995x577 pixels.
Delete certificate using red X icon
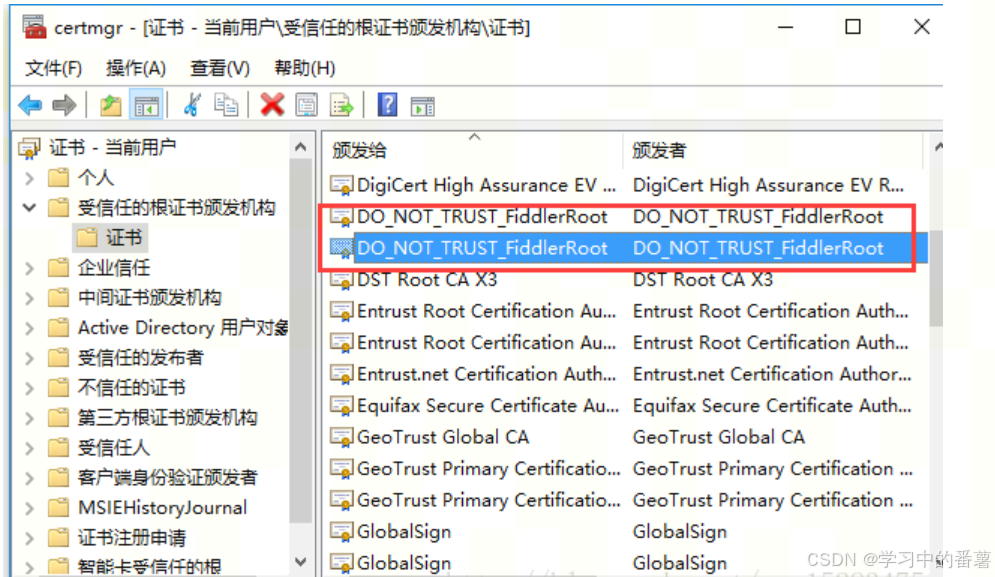(271, 104)
